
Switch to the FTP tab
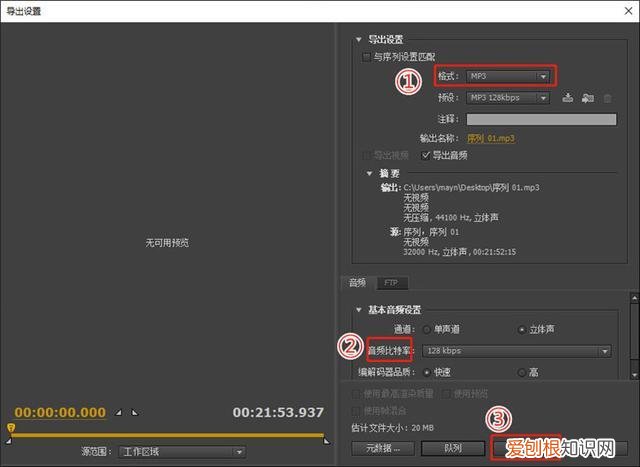[391, 282]
